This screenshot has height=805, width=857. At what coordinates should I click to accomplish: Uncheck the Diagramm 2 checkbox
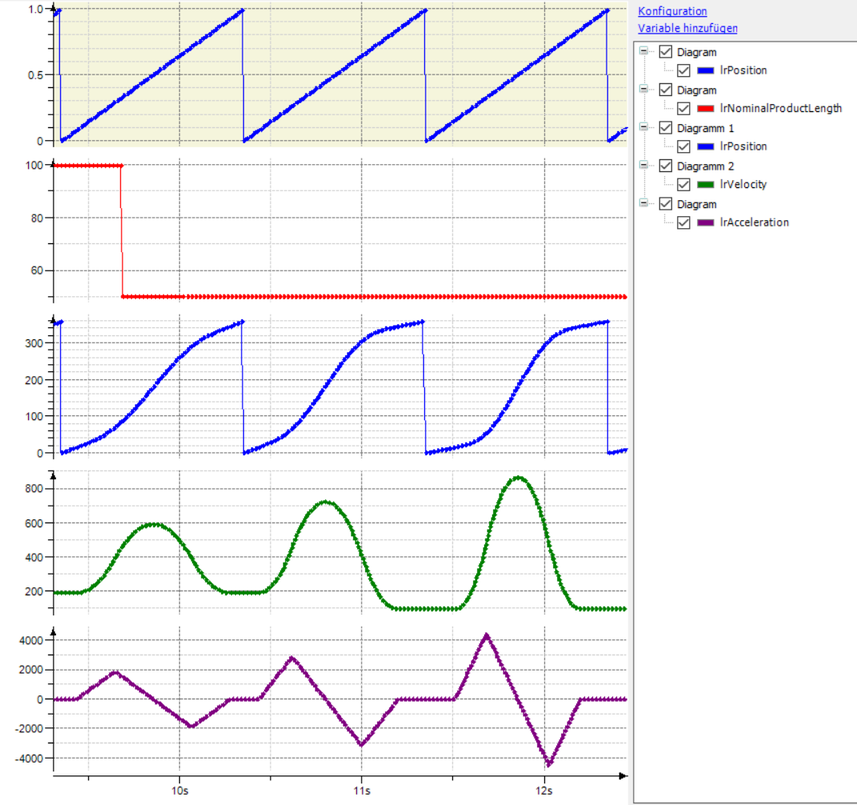(666, 166)
